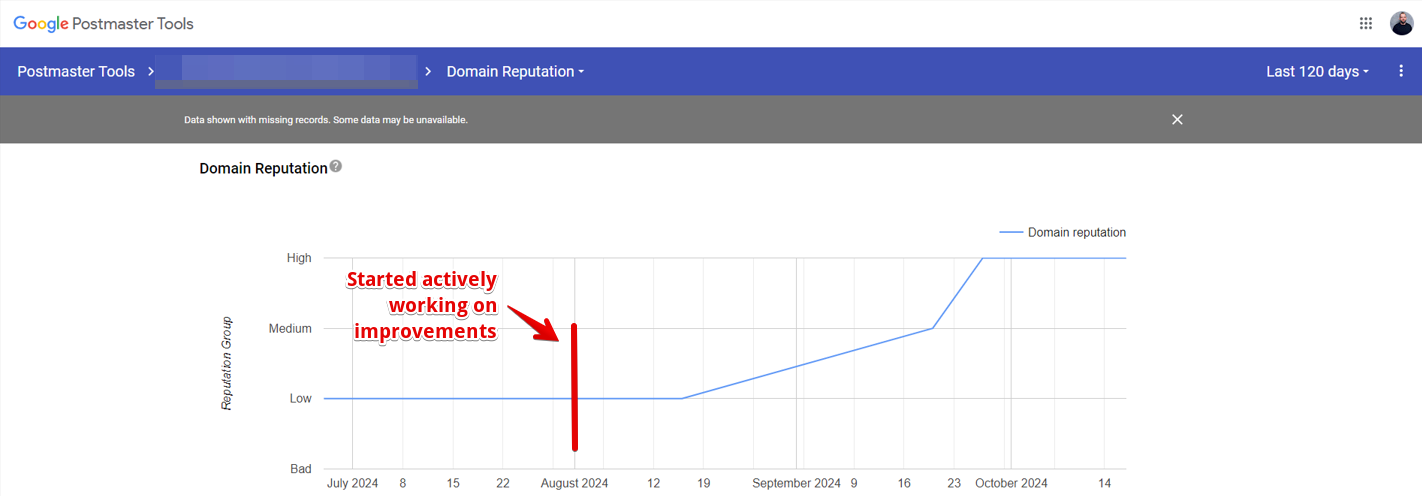Open the three-dot more options menu
Viewport: 1422px width, 496px height.
[x=1401, y=71]
